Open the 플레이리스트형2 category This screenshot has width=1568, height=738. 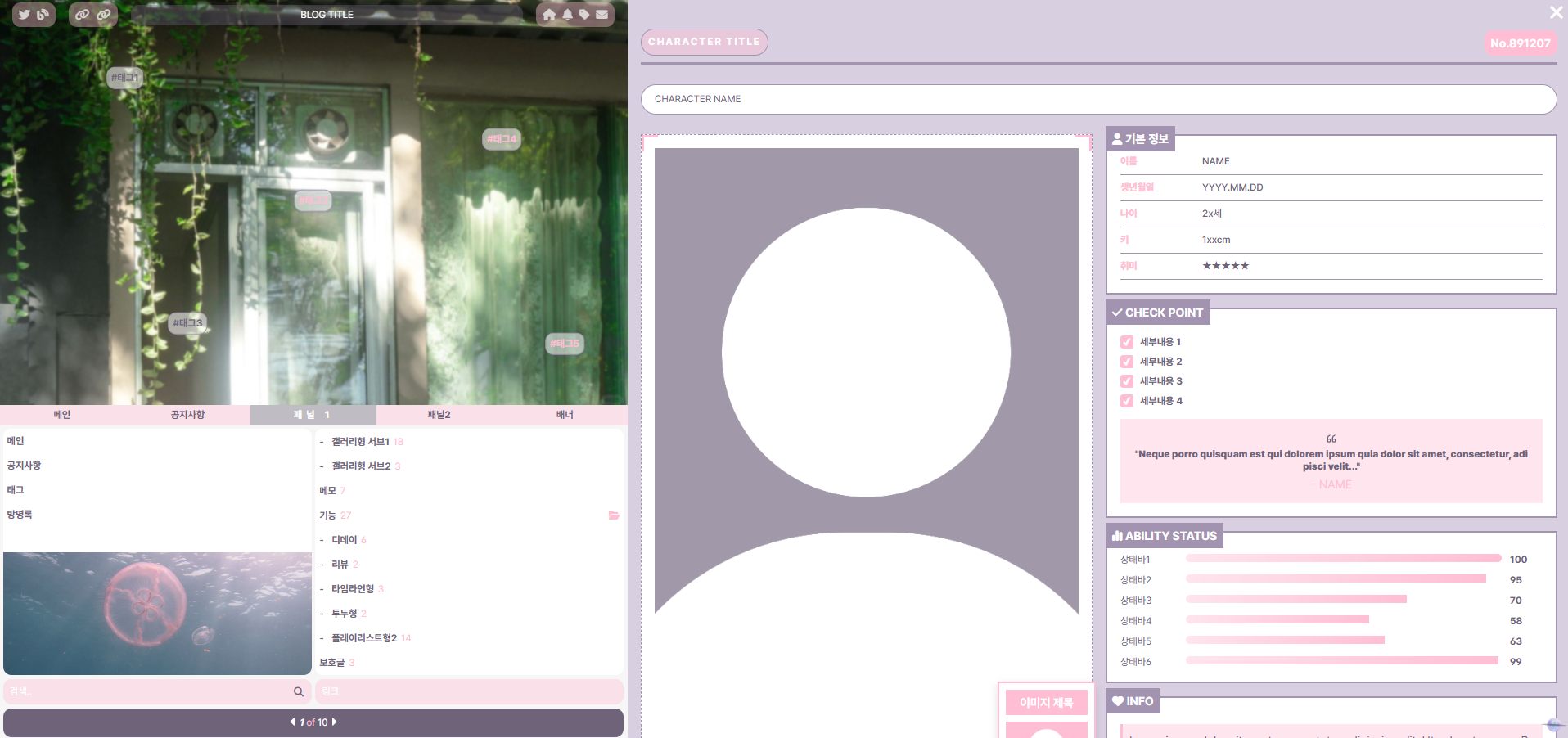click(x=364, y=638)
